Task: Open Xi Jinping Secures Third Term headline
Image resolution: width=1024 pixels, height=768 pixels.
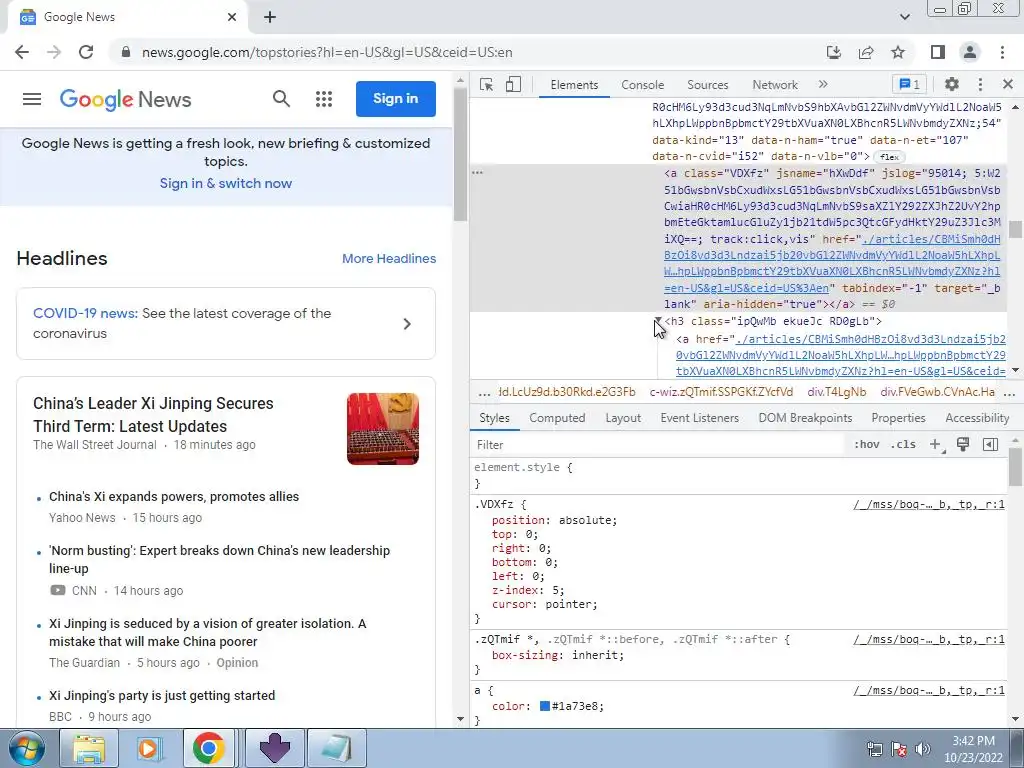Action: tap(153, 415)
